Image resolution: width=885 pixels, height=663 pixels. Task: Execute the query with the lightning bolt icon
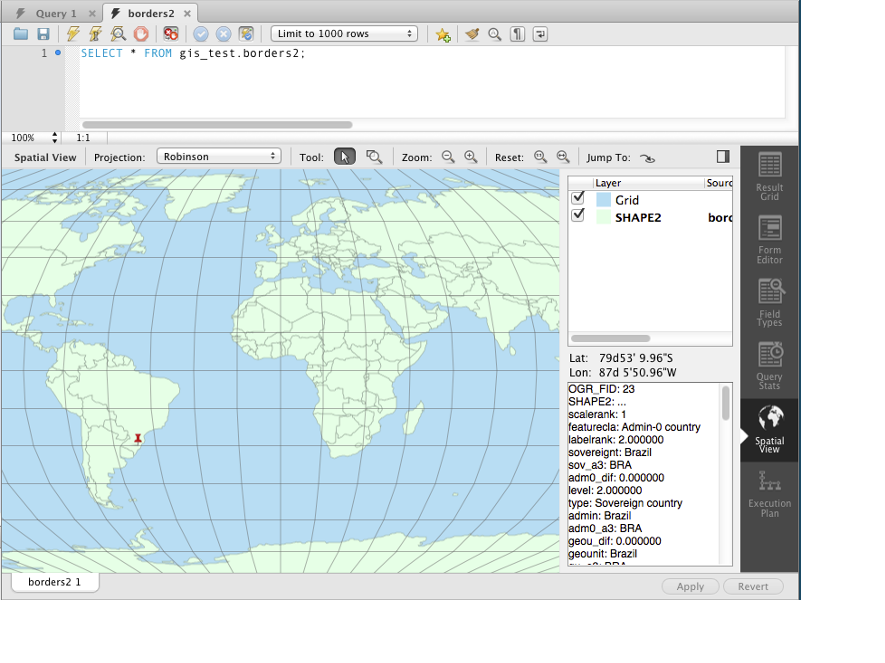(73, 34)
